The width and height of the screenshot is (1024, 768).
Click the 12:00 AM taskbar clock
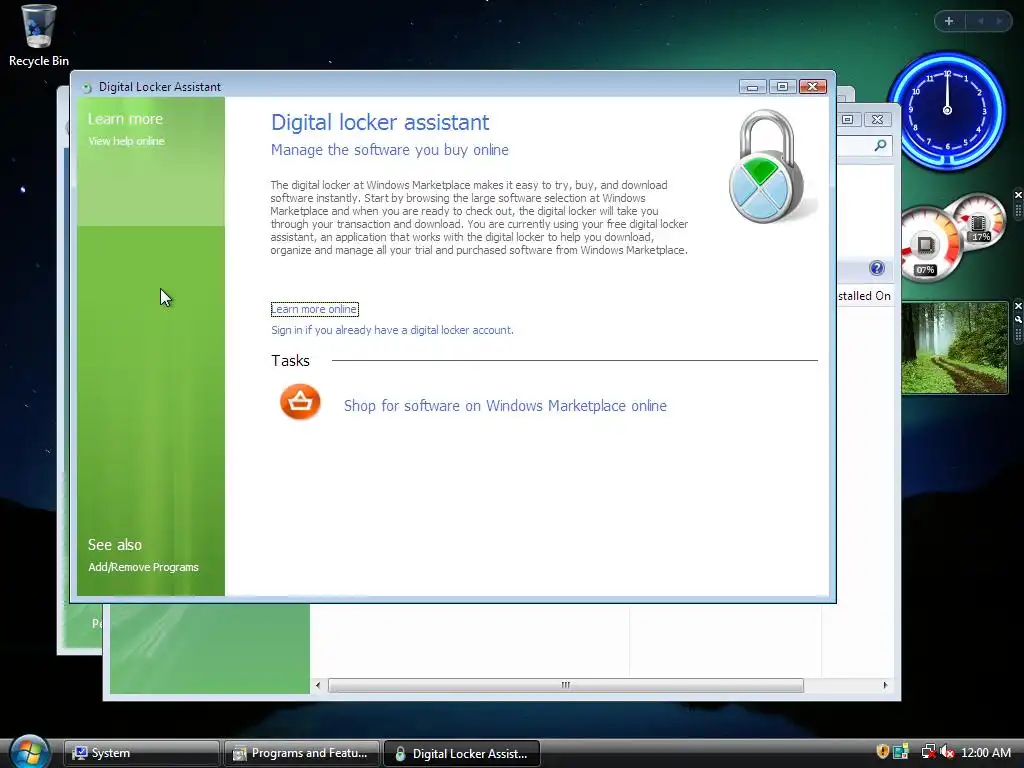tap(986, 752)
